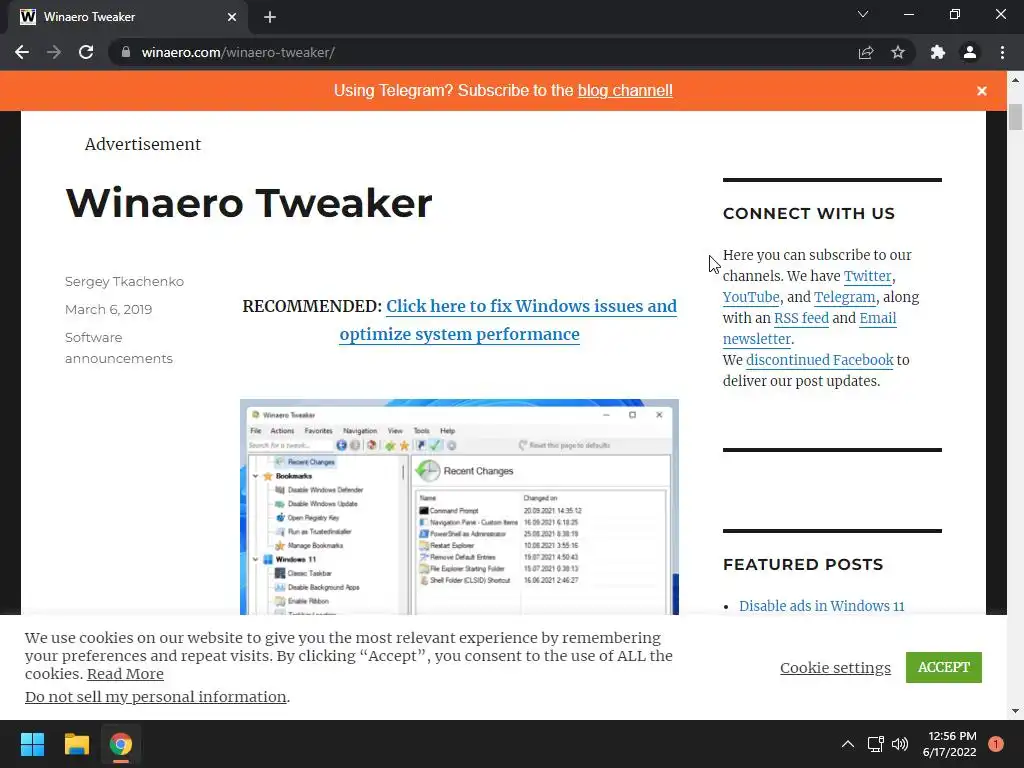Click the forward navigation arrow
The image size is (1024, 768).
pyautogui.click(x=54, y=52)
